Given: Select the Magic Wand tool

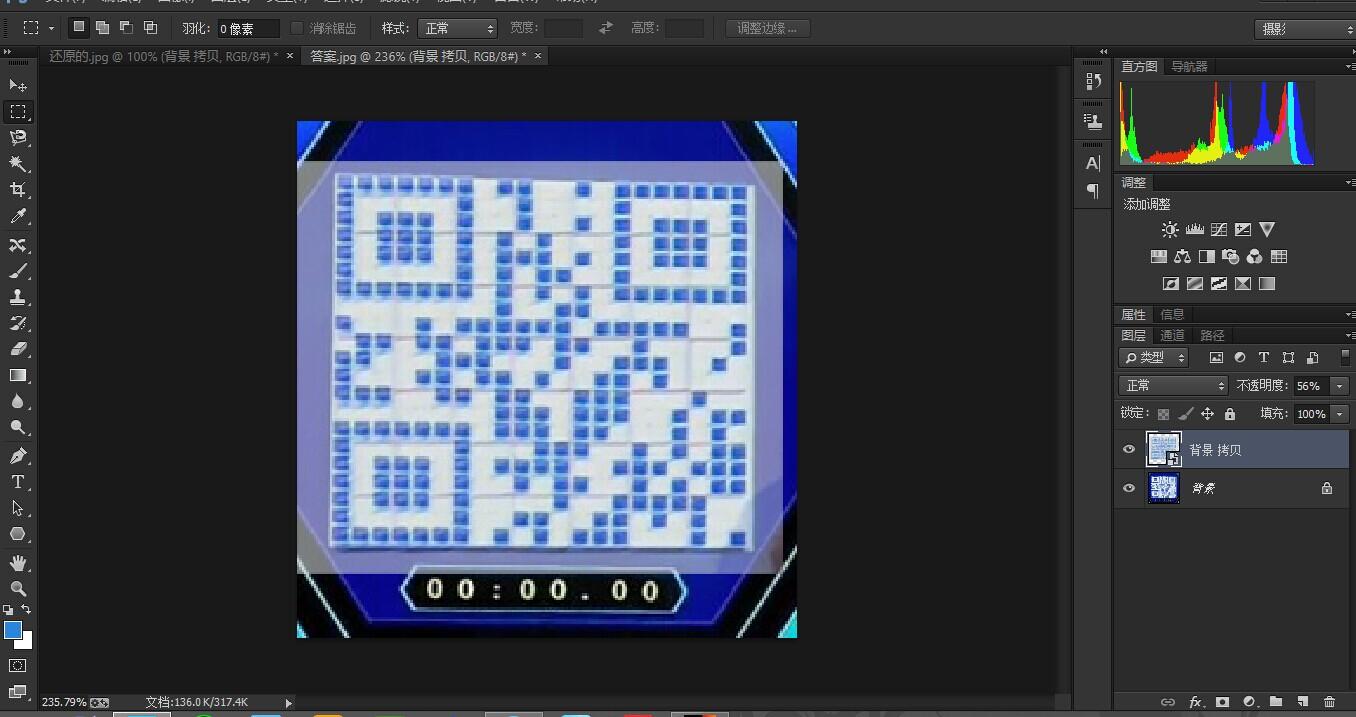Looking at the screenshot, I should click(x=18, y=164).
